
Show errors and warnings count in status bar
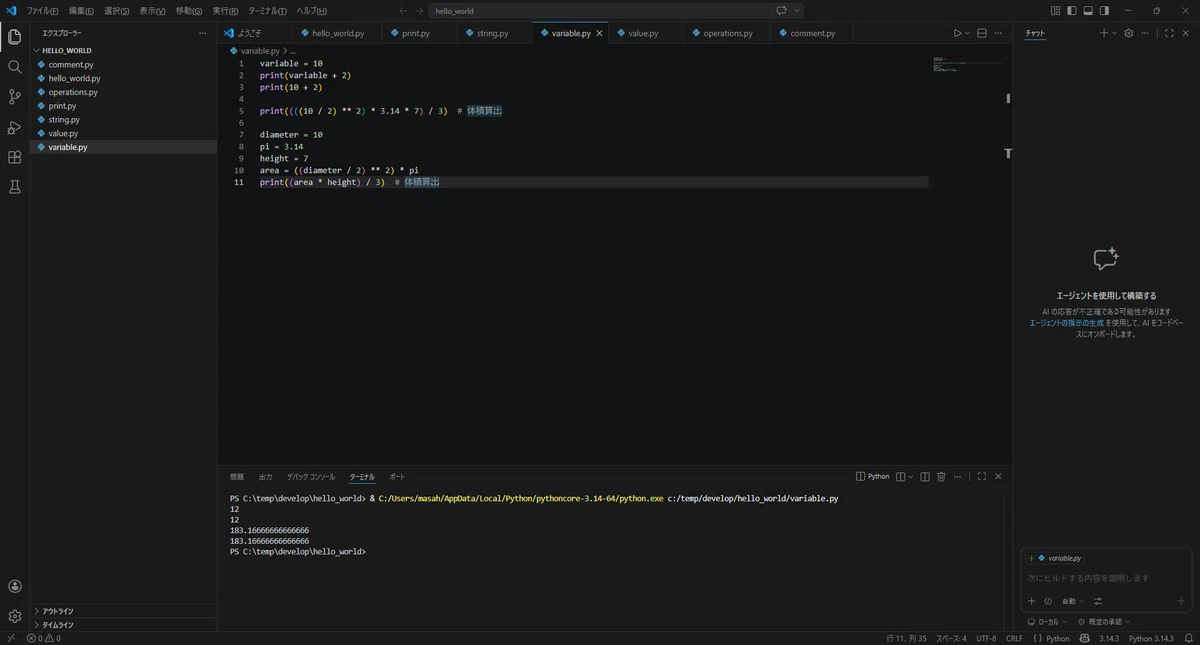click(x=44, y=638)
